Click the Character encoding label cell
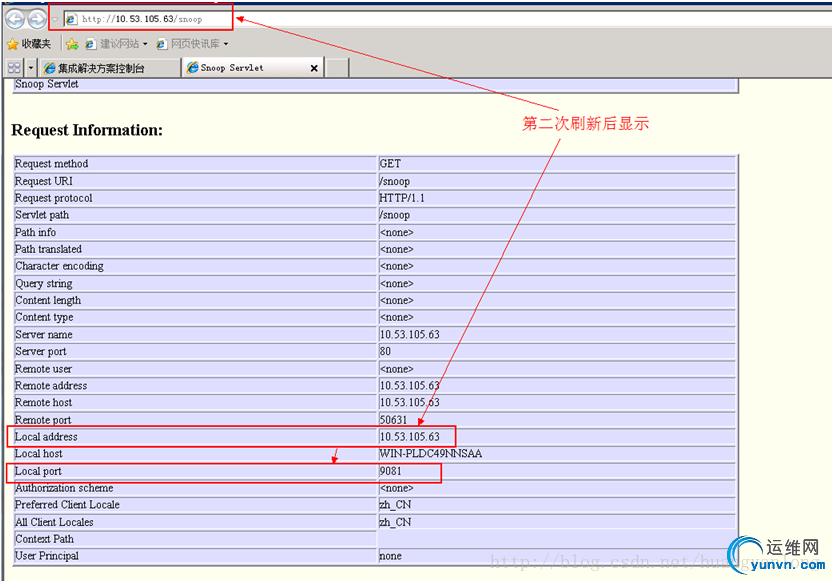The width and height of the screenshot is (832, 582). pos(195,266)
